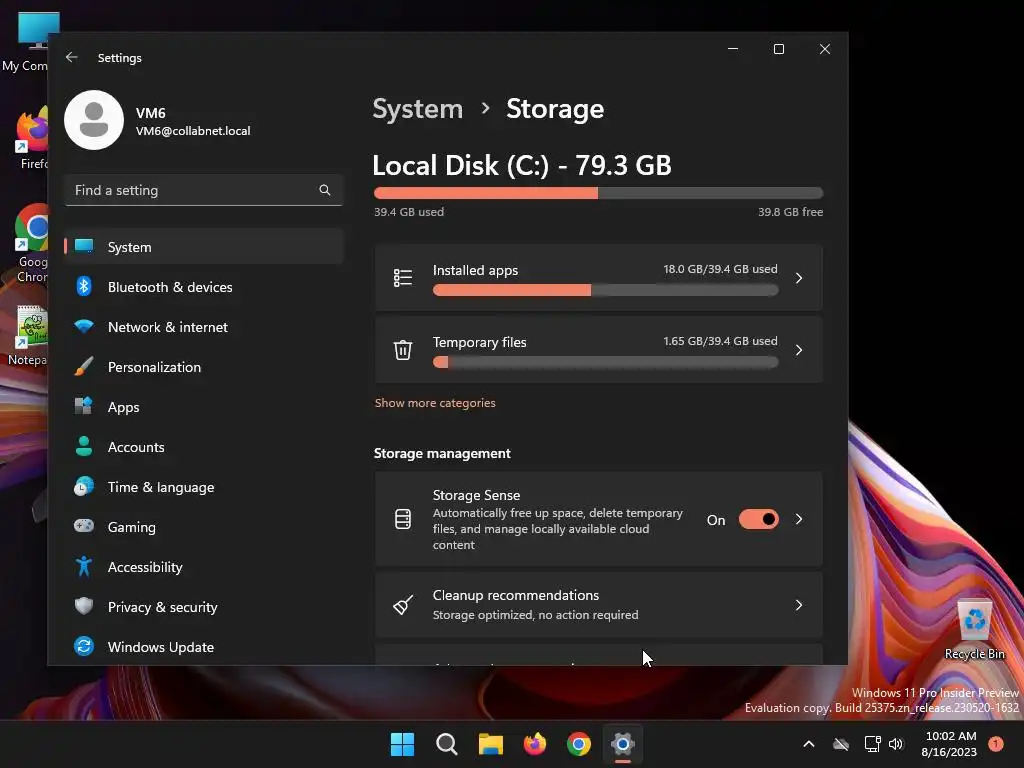Click the Cleanup recommendations broom icon
The image size is (1024, 768).
coord(403,605)
